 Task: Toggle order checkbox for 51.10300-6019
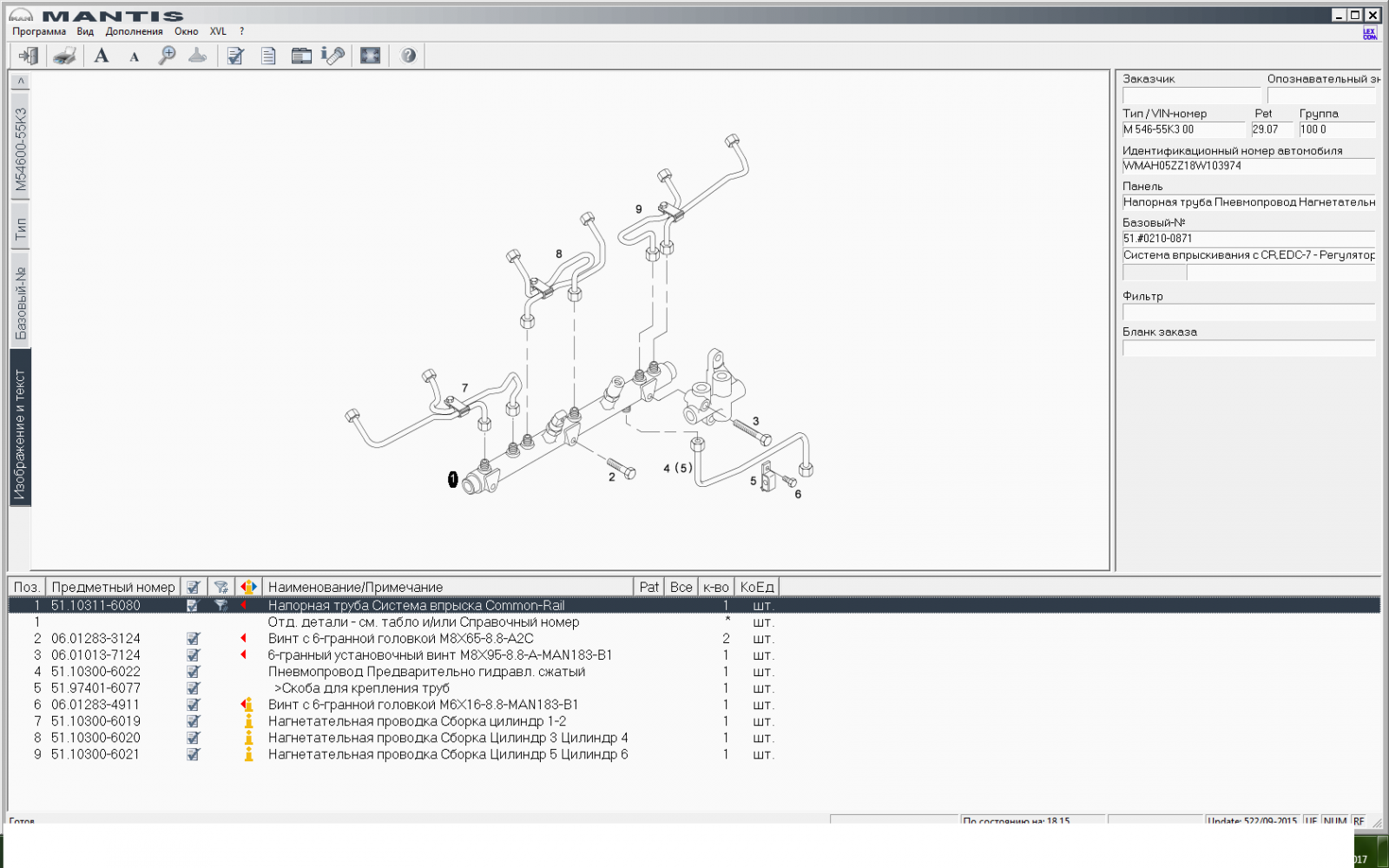pyautogui.click(x=193, y=721)
